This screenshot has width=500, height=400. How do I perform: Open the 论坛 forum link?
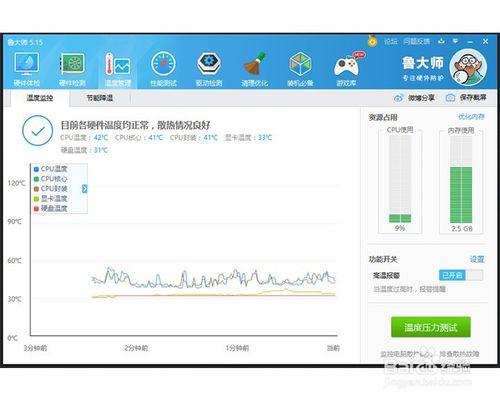tap(391, 41)
